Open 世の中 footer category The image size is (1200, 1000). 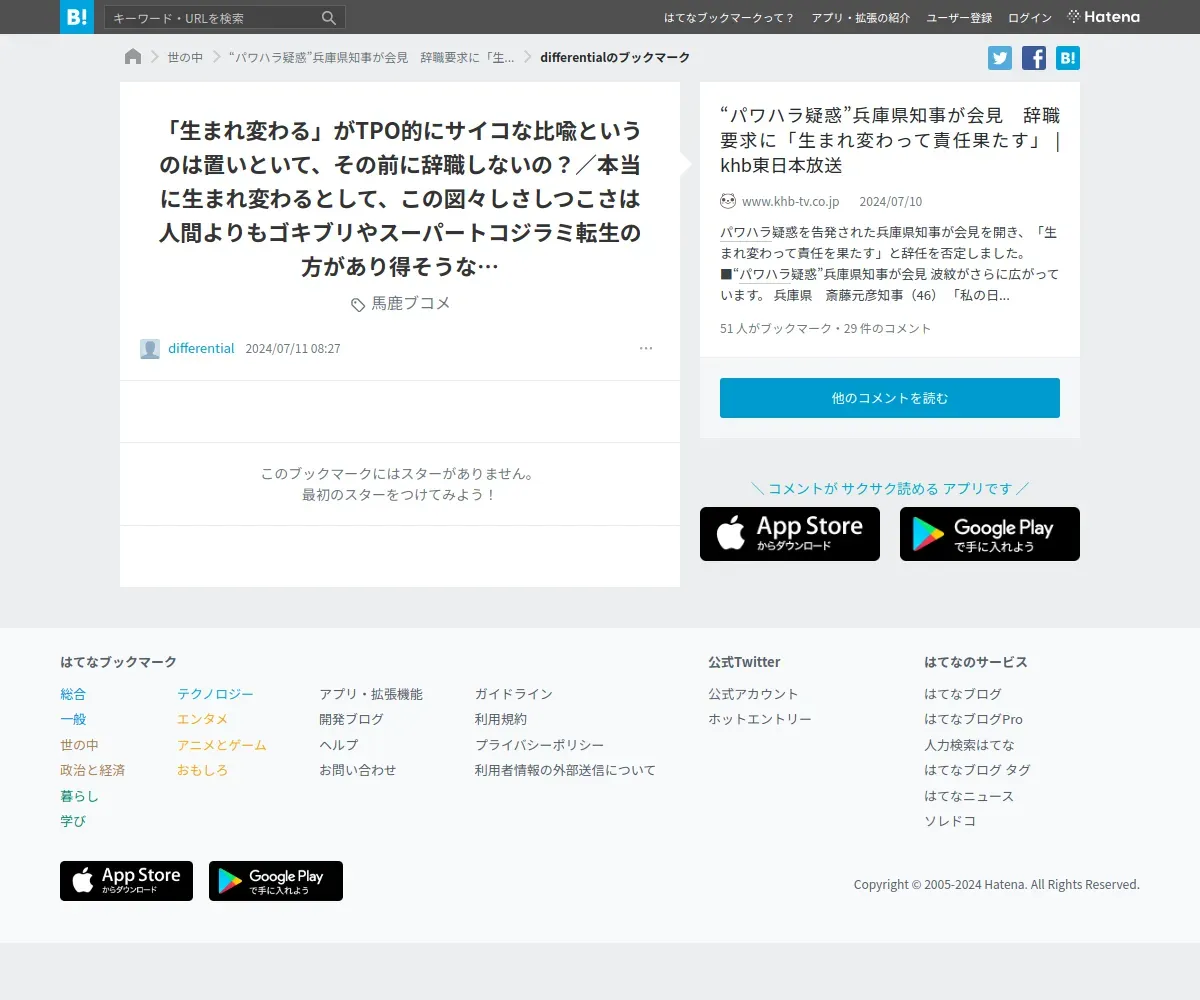[x=79, y=745]
